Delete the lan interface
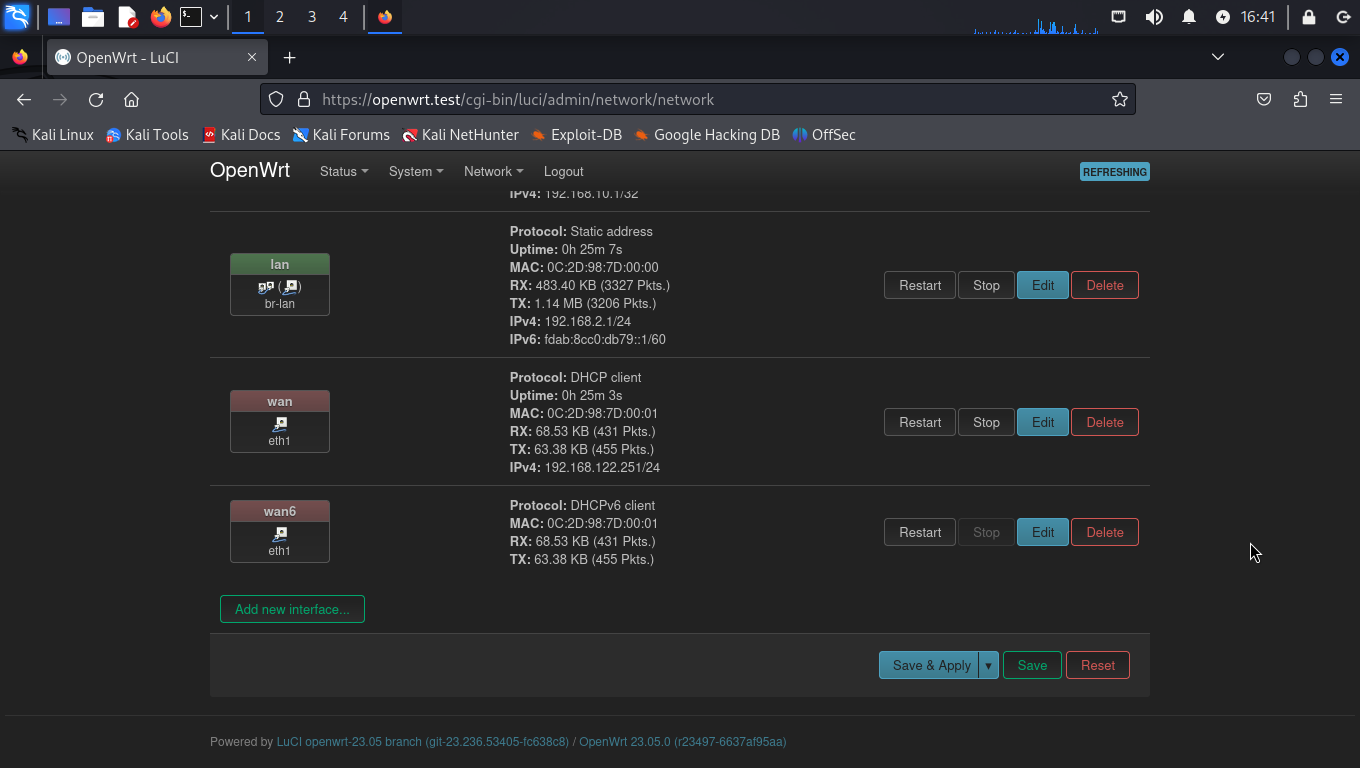The width and height of the screenshot is (1360, 768). [x=1105, y=285]
